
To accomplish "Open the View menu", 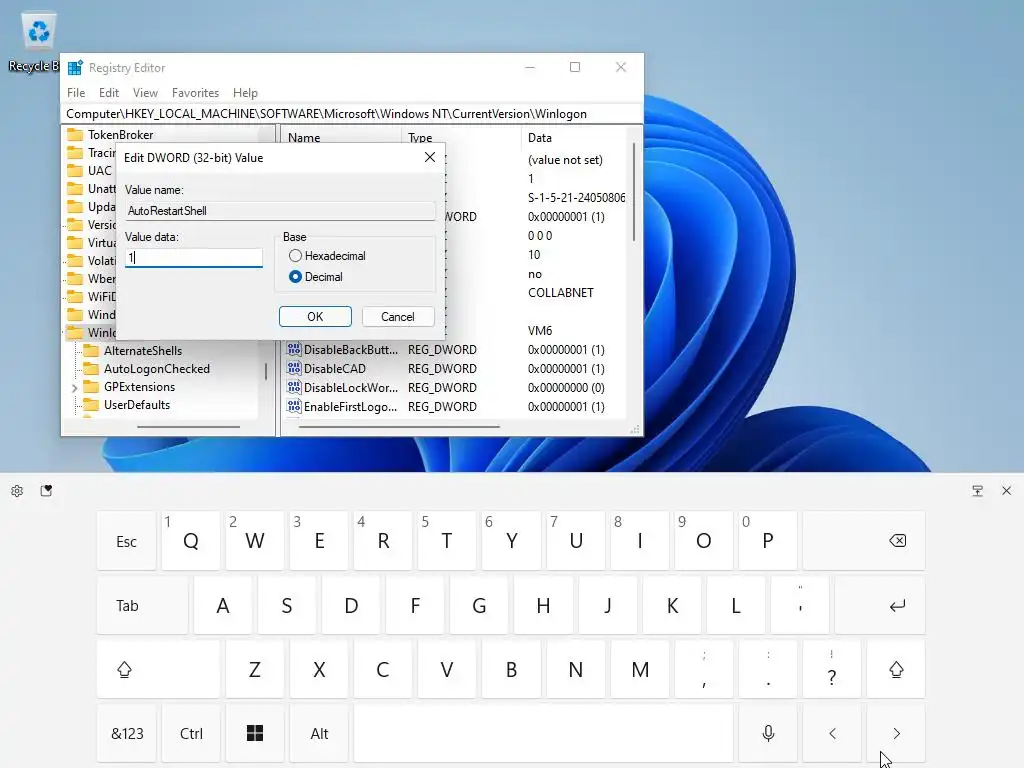I will [x=145, y=93].
